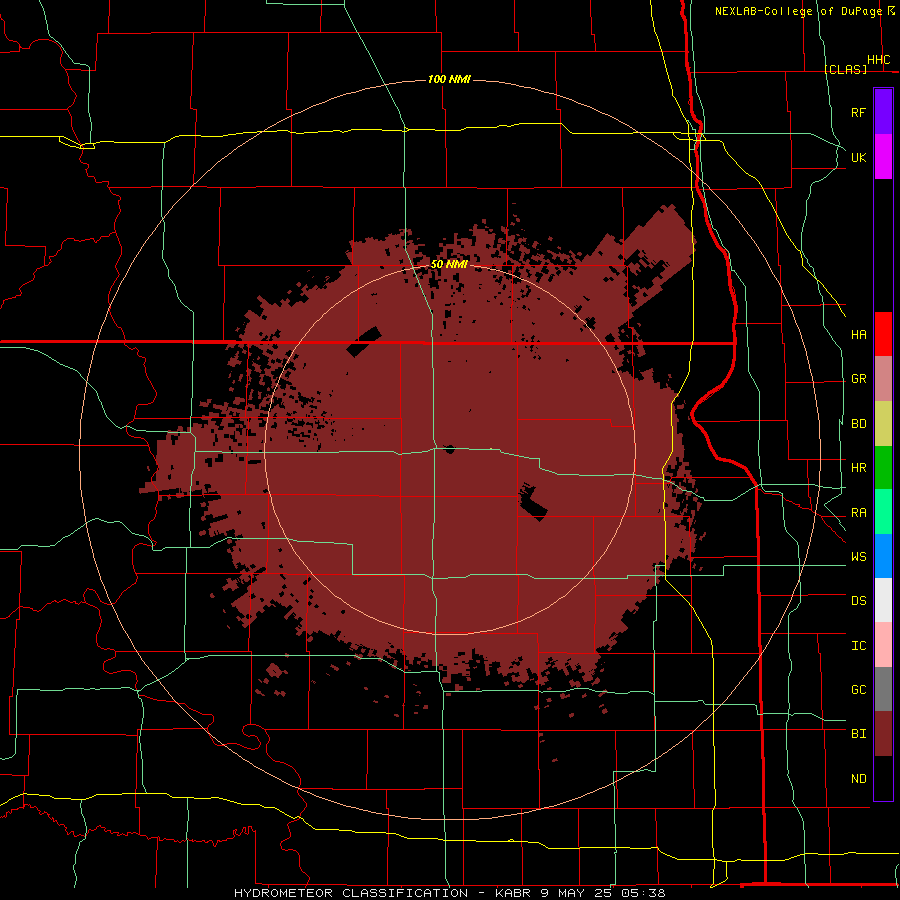
Task: Click the HA legend label
Action: click(858, 335)
